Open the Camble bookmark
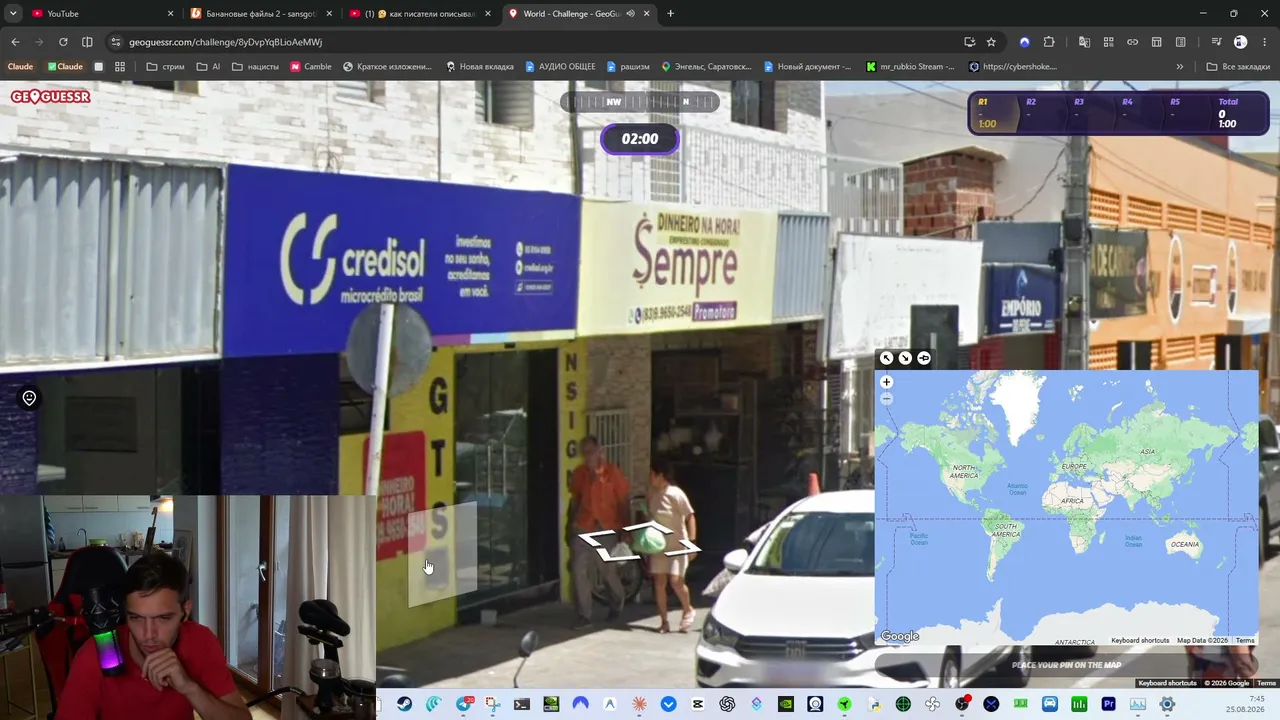Viewport: 1280px width, 720px height. click(311, 67)
